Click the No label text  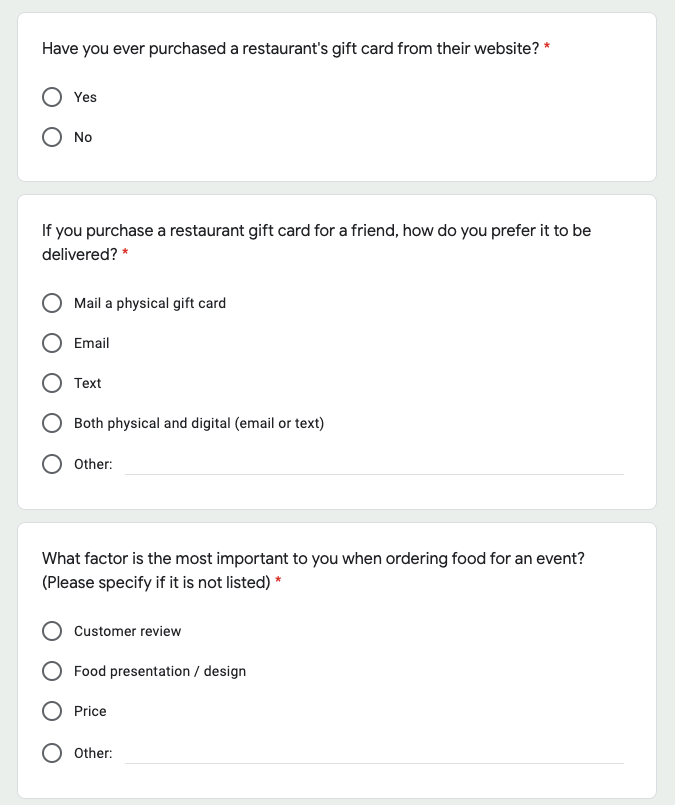83,137
